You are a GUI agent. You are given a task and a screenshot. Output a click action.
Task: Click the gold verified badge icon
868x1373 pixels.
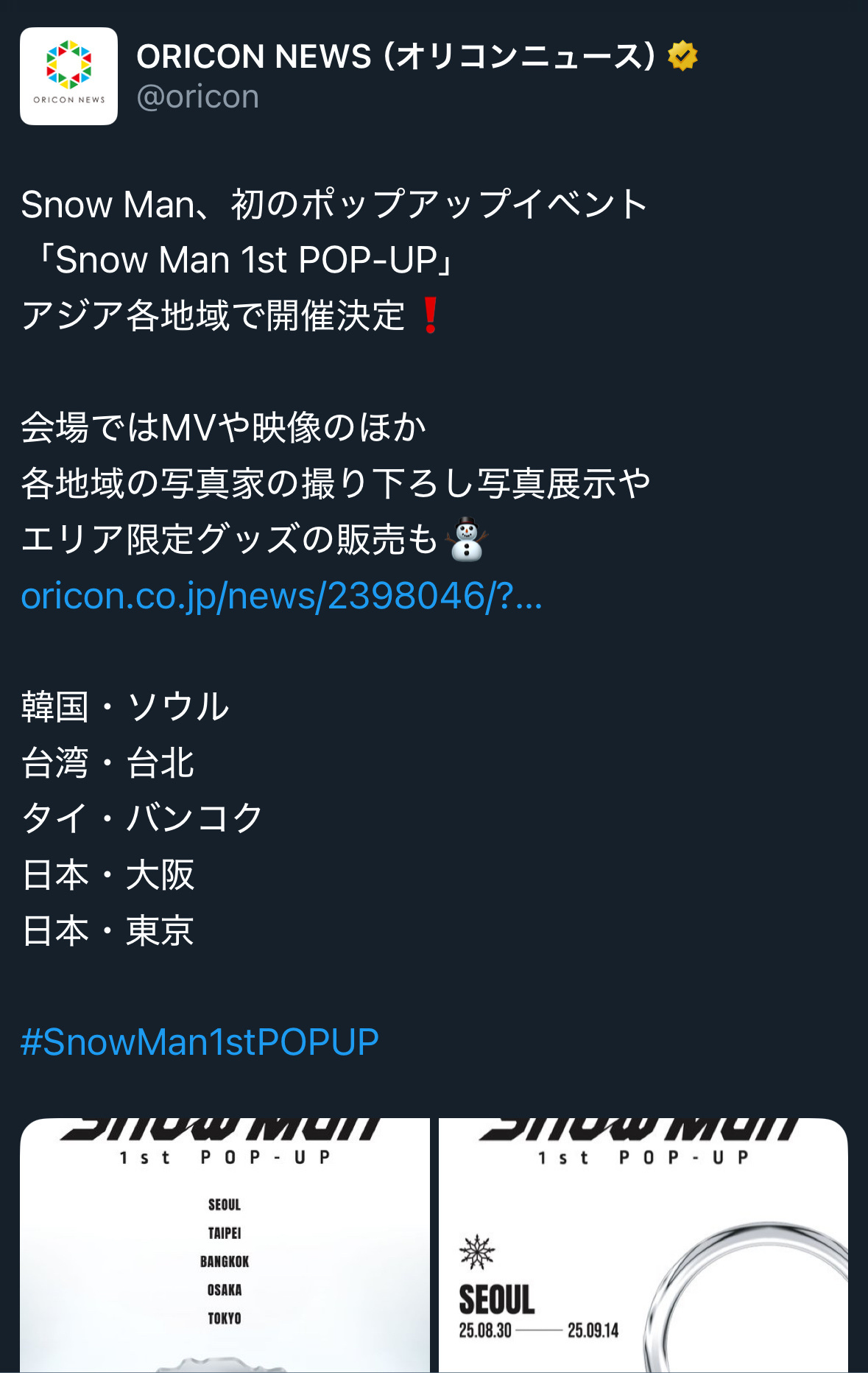[682, 56]
